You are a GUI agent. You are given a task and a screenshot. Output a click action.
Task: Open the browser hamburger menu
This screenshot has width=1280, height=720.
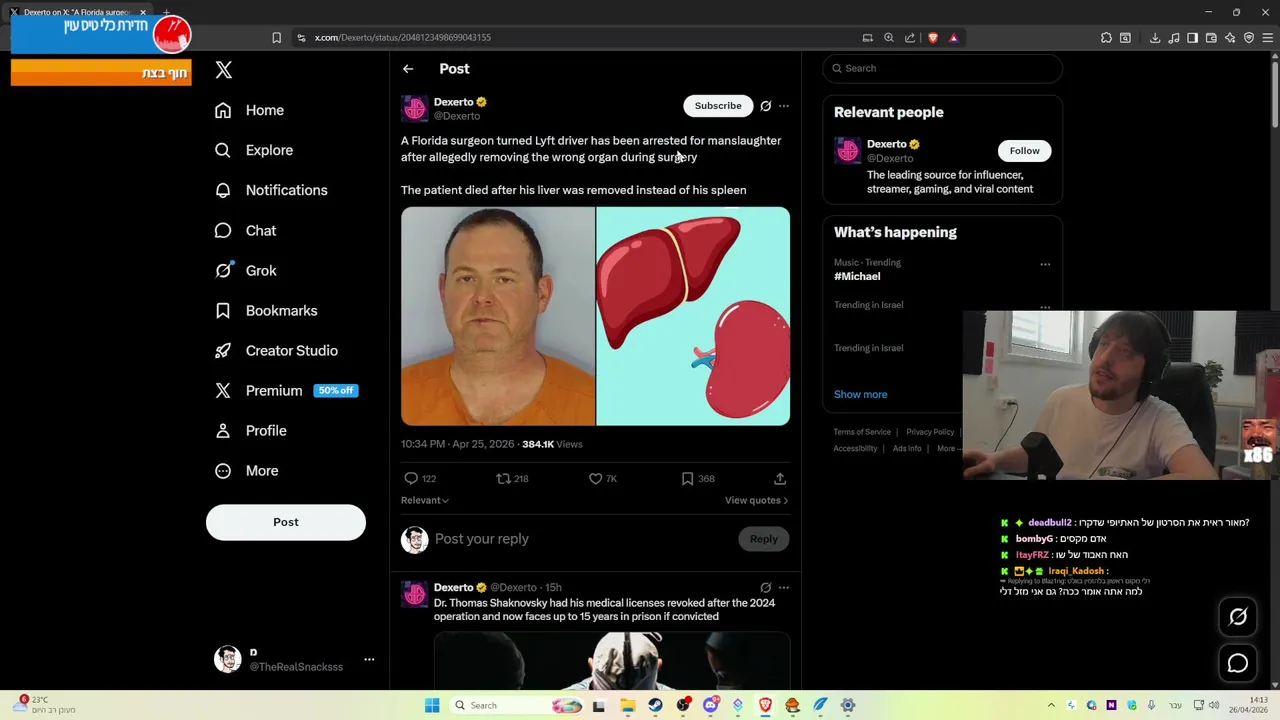pos(1269,38)
